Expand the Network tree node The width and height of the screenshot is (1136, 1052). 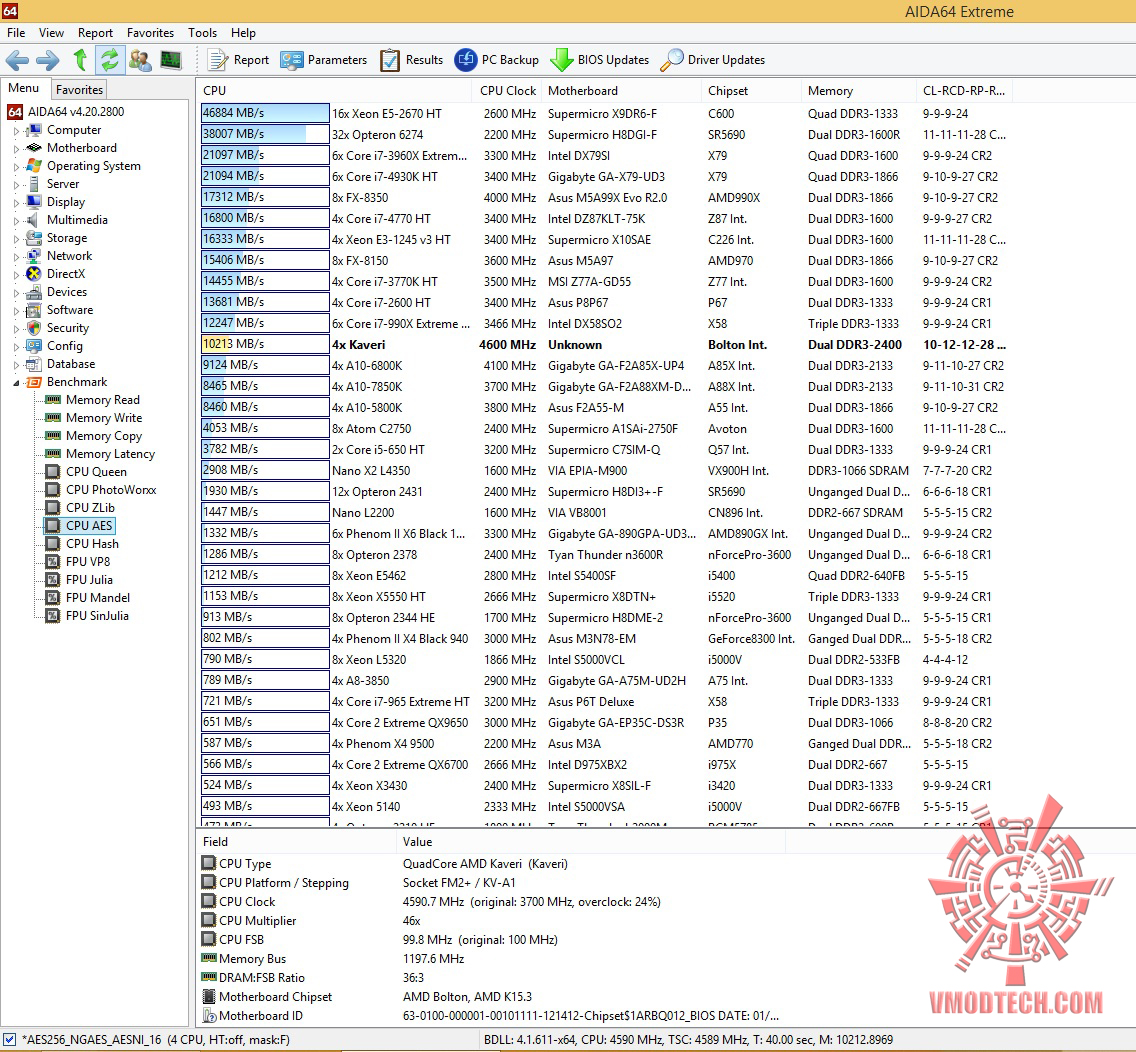click(x=17, y=256)
